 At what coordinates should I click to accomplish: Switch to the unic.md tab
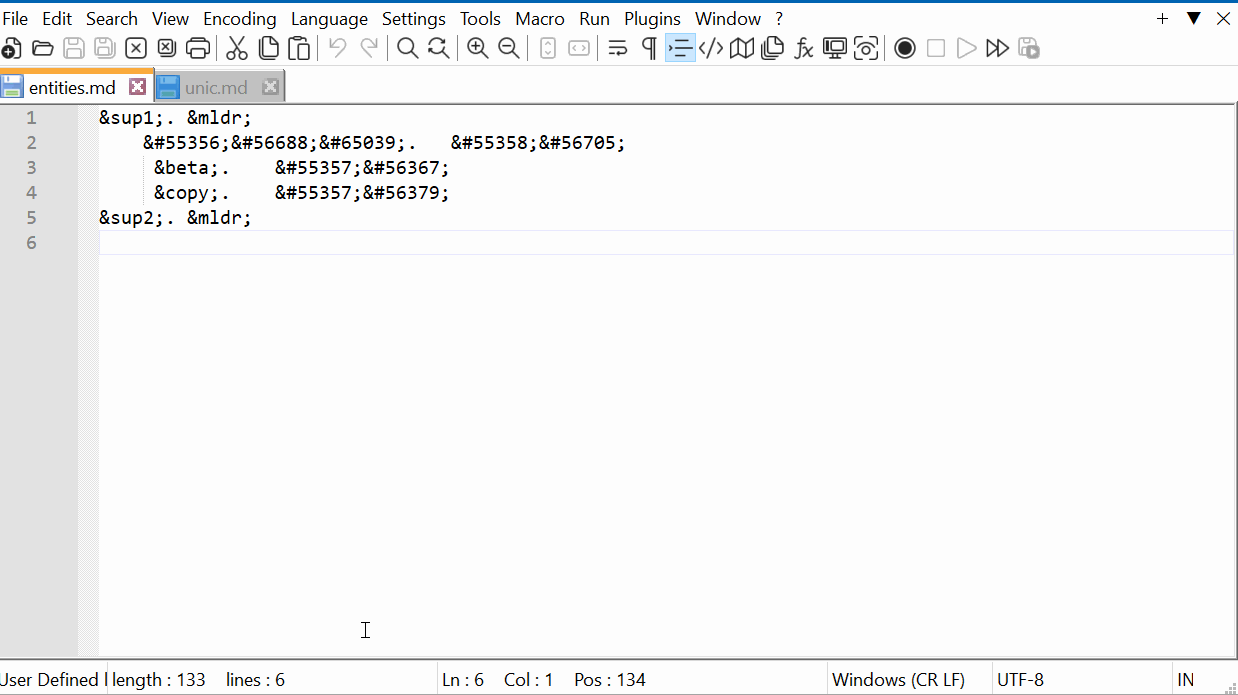pos(216,87)
